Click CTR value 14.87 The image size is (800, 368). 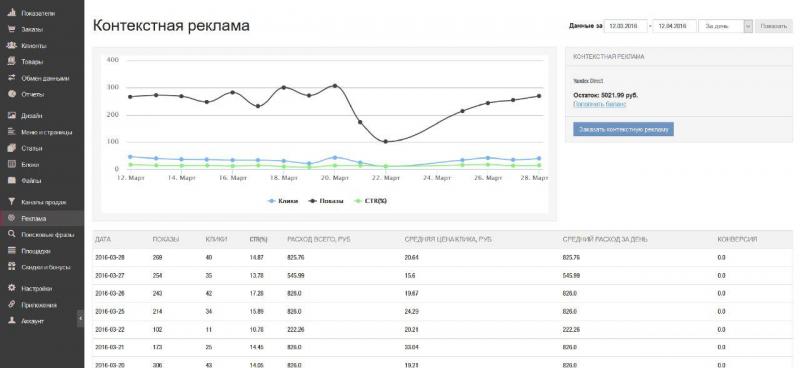pyautogui.click(x=257, y=258)
